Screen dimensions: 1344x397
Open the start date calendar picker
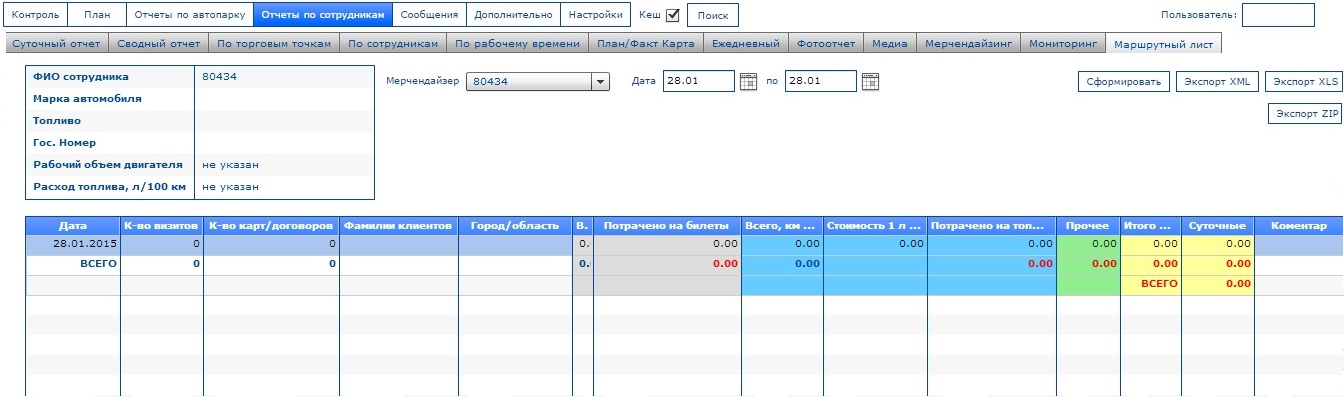click(x=748, y=82)
